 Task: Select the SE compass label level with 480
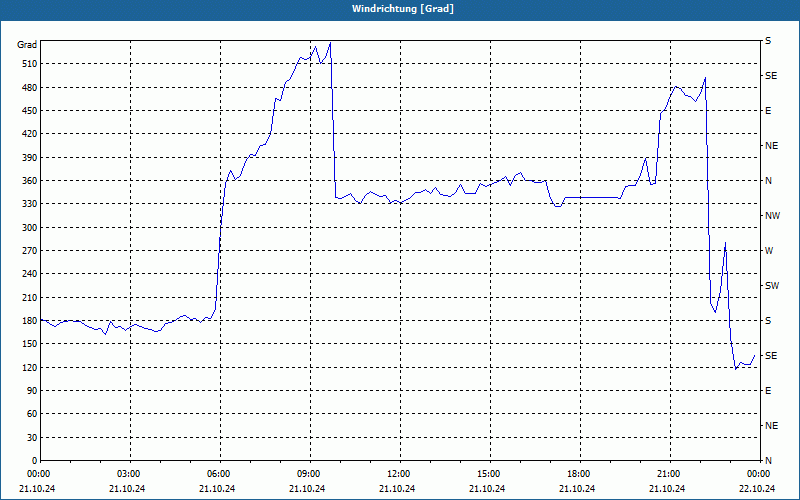pyautogui.click(x=771, y=76)
